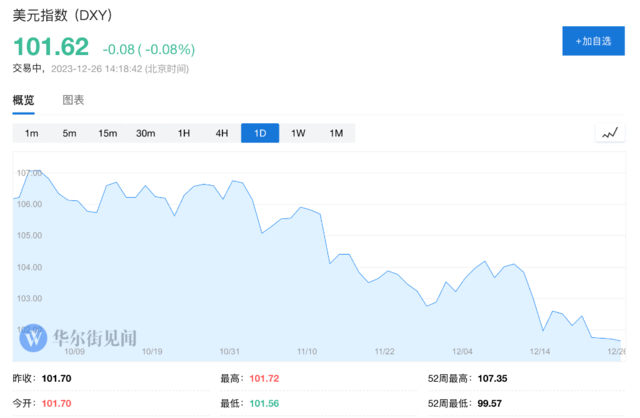Click the 10/31 date on the axis
This screenshot has width=640, height=418.
230,352
